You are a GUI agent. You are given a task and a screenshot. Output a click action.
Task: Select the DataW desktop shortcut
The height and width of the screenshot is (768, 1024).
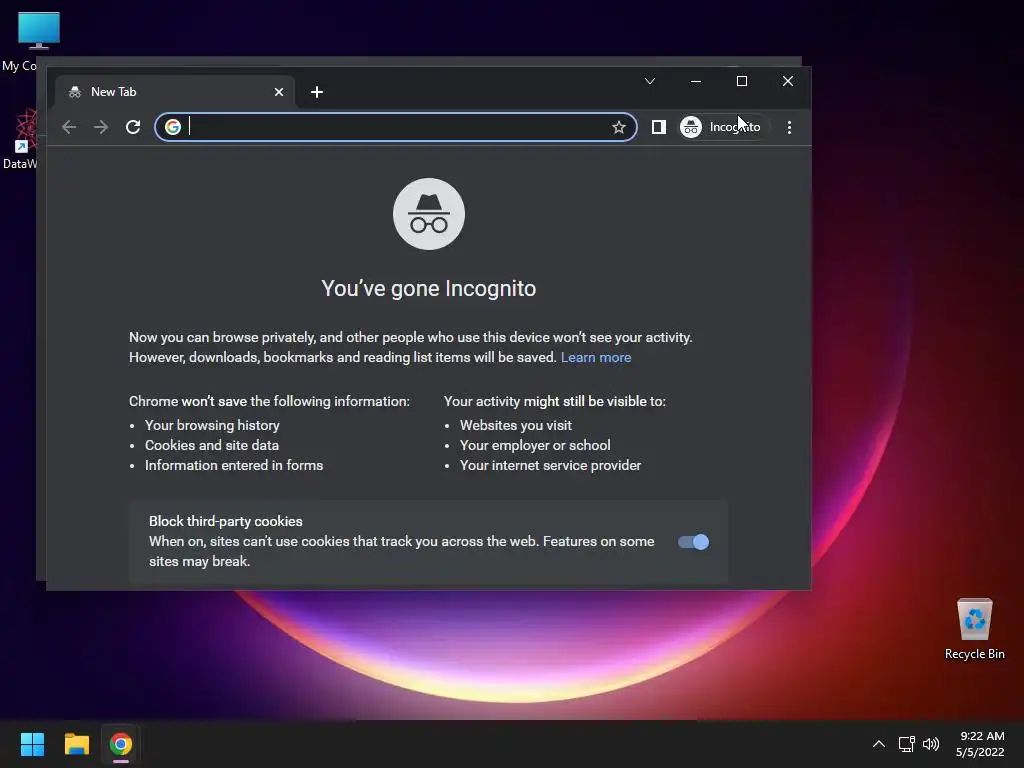tap(21, 139)
